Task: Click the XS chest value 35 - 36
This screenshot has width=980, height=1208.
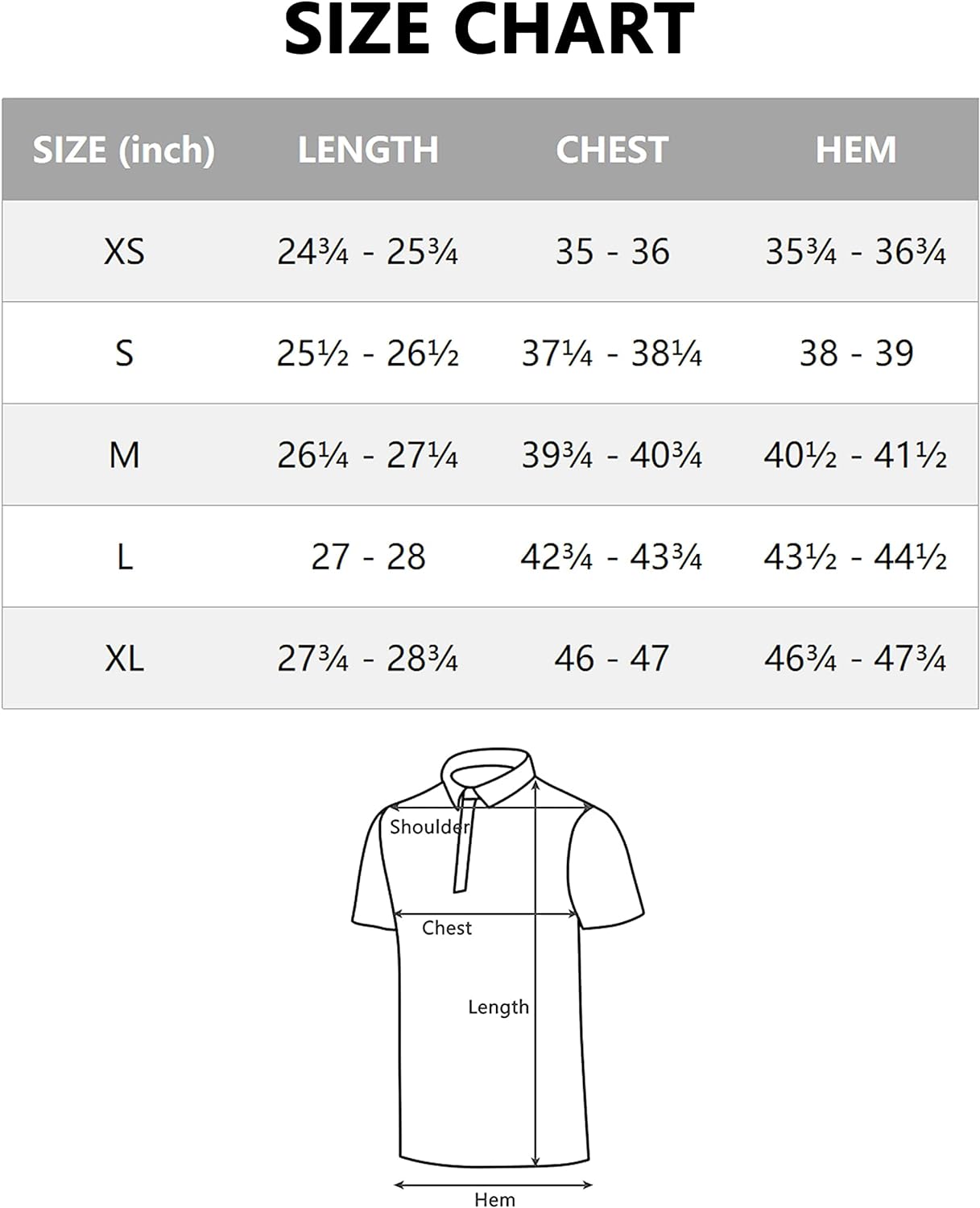Action: [x=612, y=252]
